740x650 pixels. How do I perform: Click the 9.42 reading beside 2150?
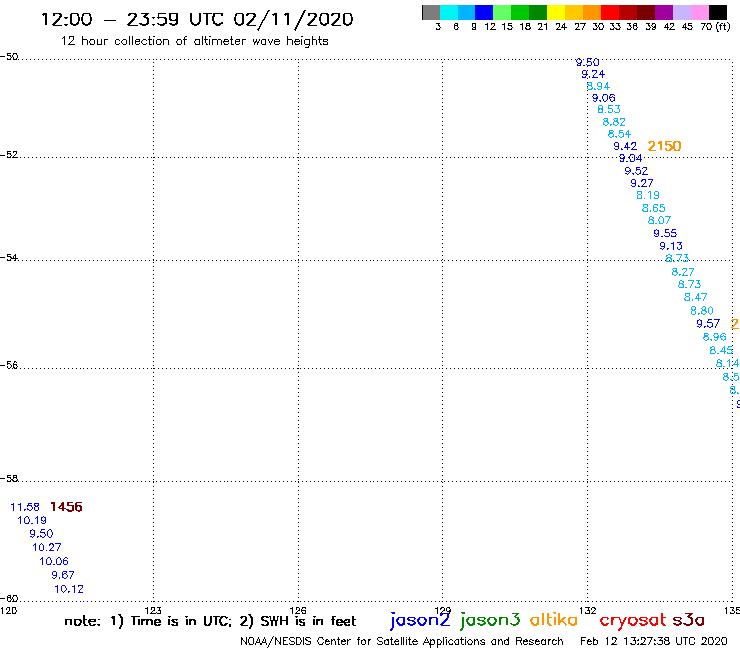pyautogui.click(x=625, y=146)
